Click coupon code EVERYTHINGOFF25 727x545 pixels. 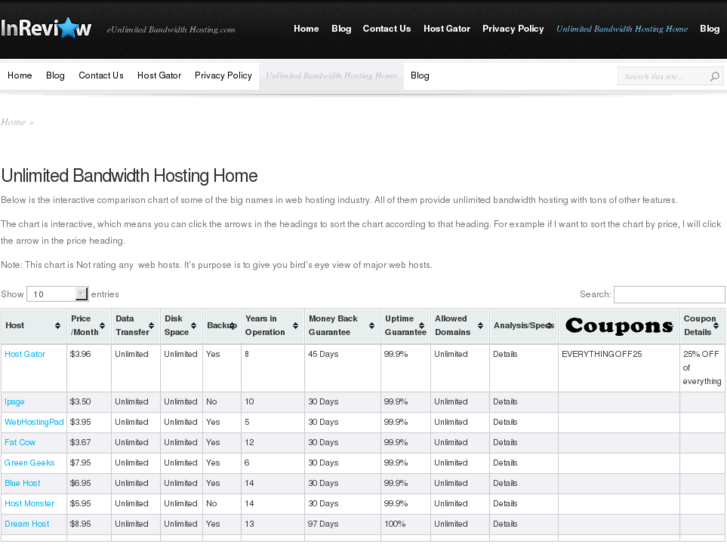coord(602,354)
